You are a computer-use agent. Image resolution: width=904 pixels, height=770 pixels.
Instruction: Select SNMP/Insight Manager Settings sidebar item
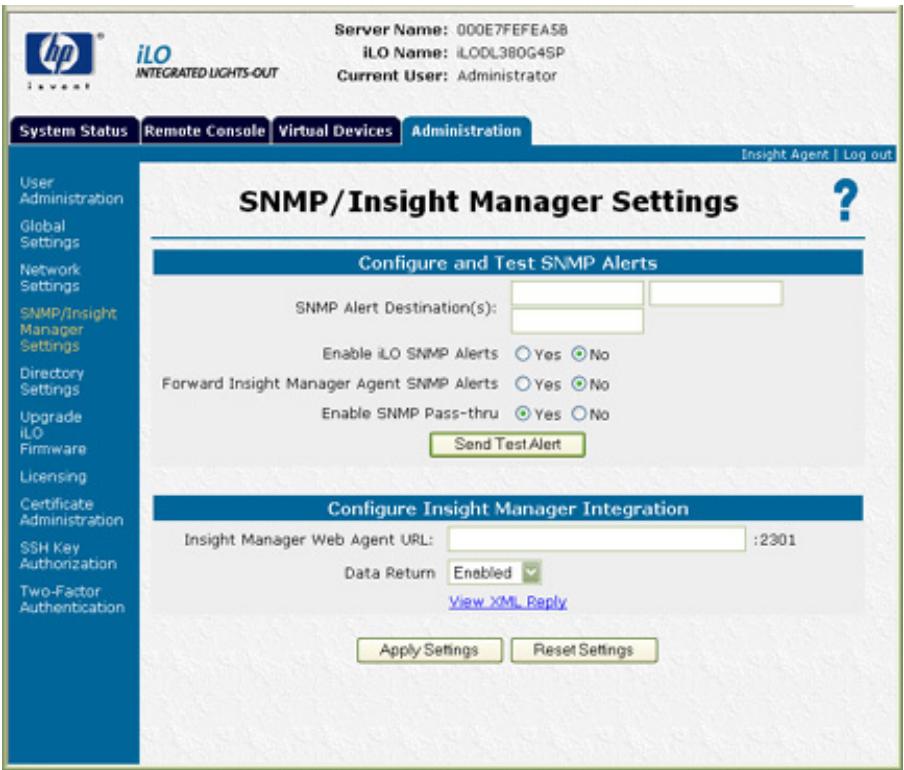[x=68, y=329]
